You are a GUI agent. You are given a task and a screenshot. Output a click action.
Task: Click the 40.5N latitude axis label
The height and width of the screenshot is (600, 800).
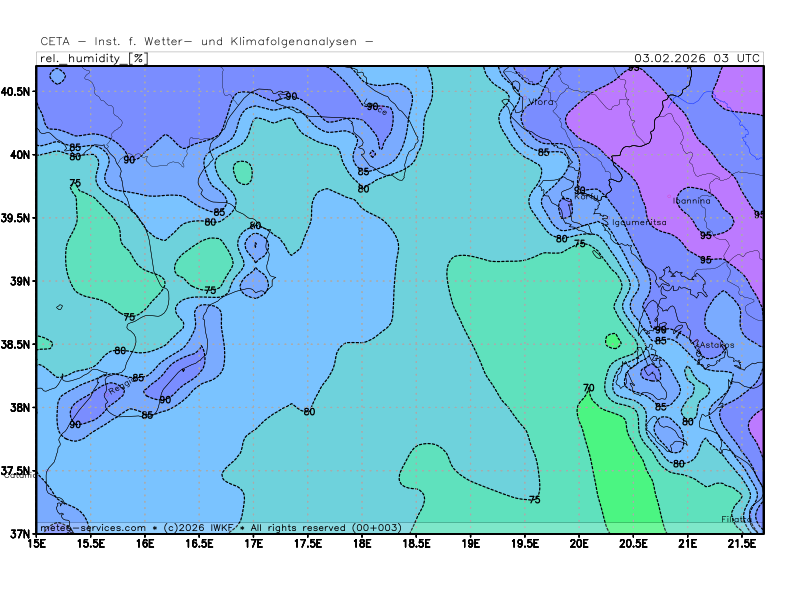pos(16,91)
